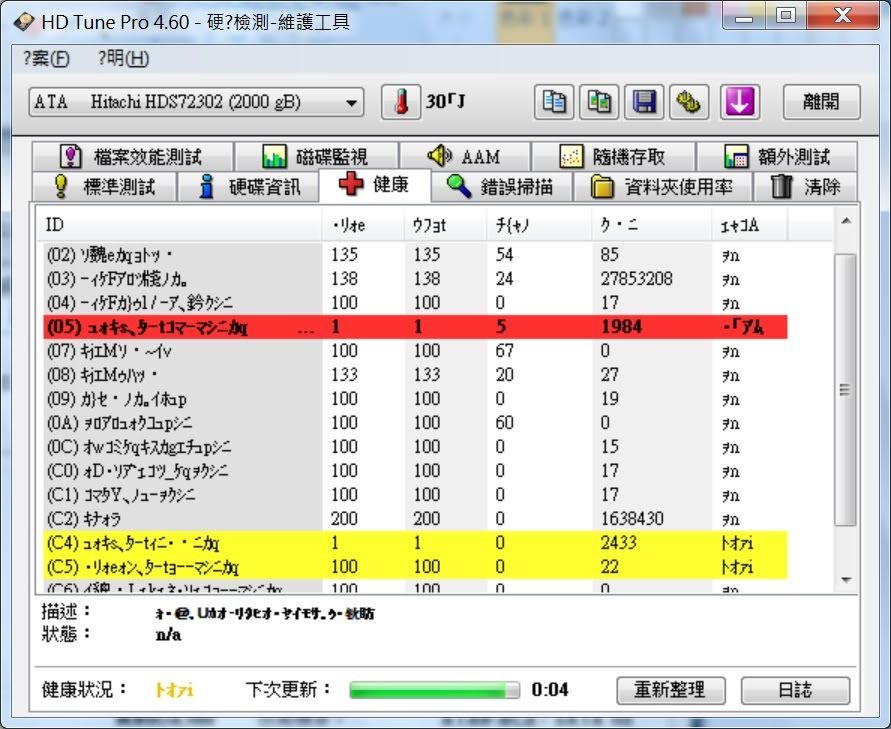Image resolution: width=891 pixels, height=729 pixels.
Task: Switch to the 檔案效能測試 tab
Action: pos(132,156)
